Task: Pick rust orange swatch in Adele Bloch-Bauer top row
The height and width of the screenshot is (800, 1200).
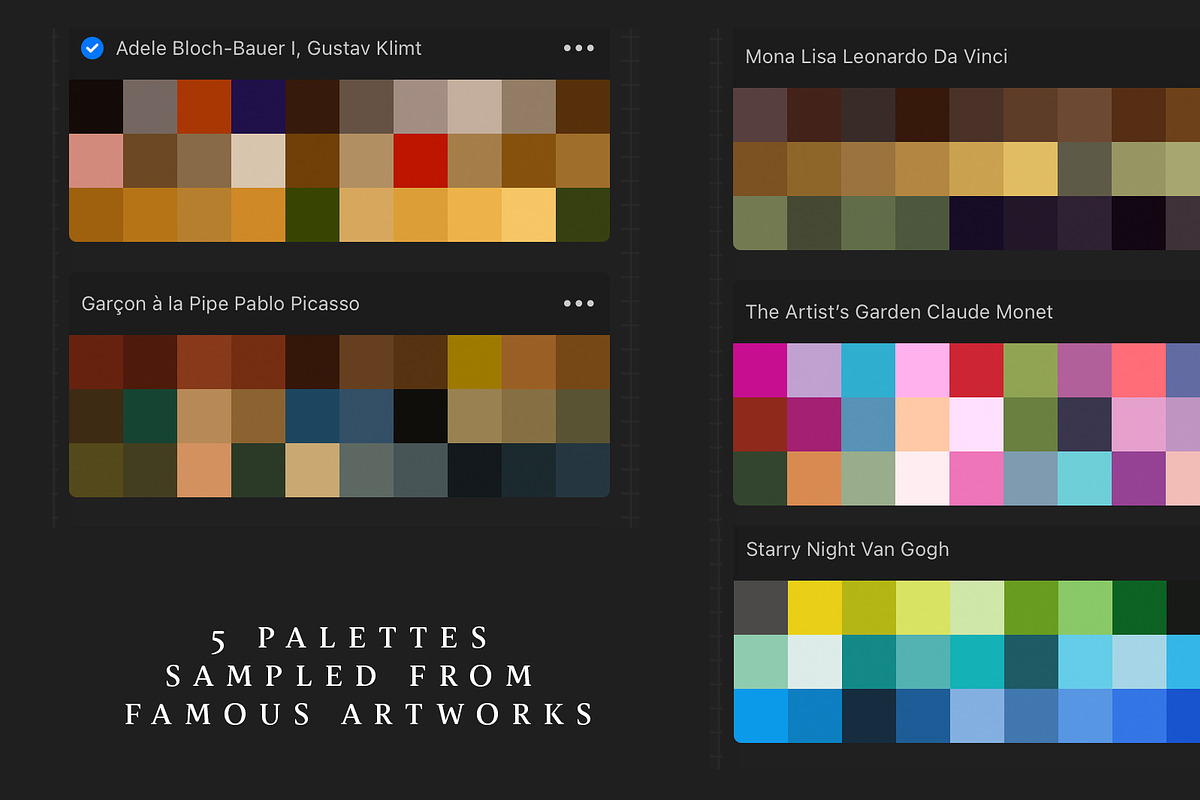Action: click(204, 107)
